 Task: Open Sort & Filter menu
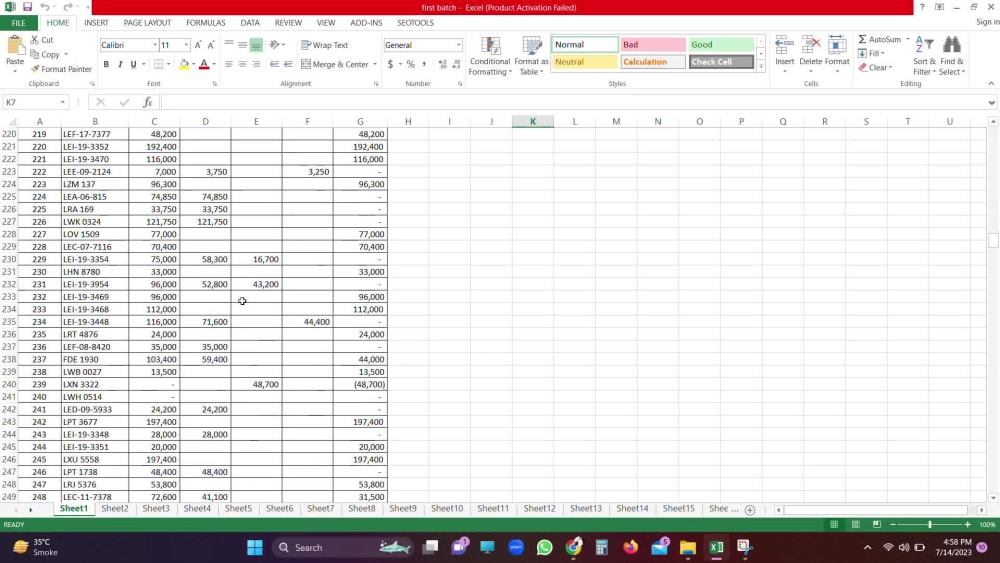click(x=924, y=56)
